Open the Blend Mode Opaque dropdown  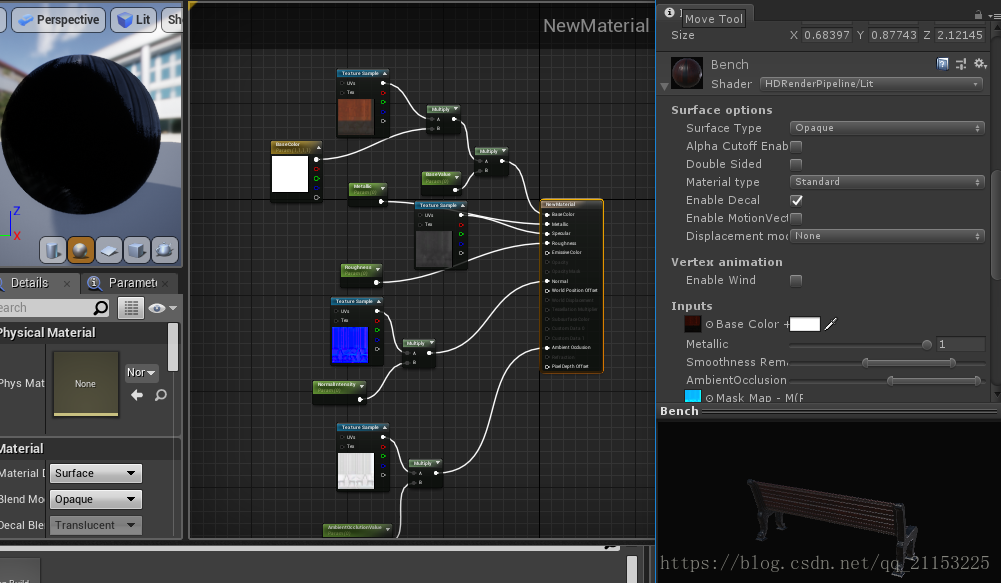click(x=96, y=499)
